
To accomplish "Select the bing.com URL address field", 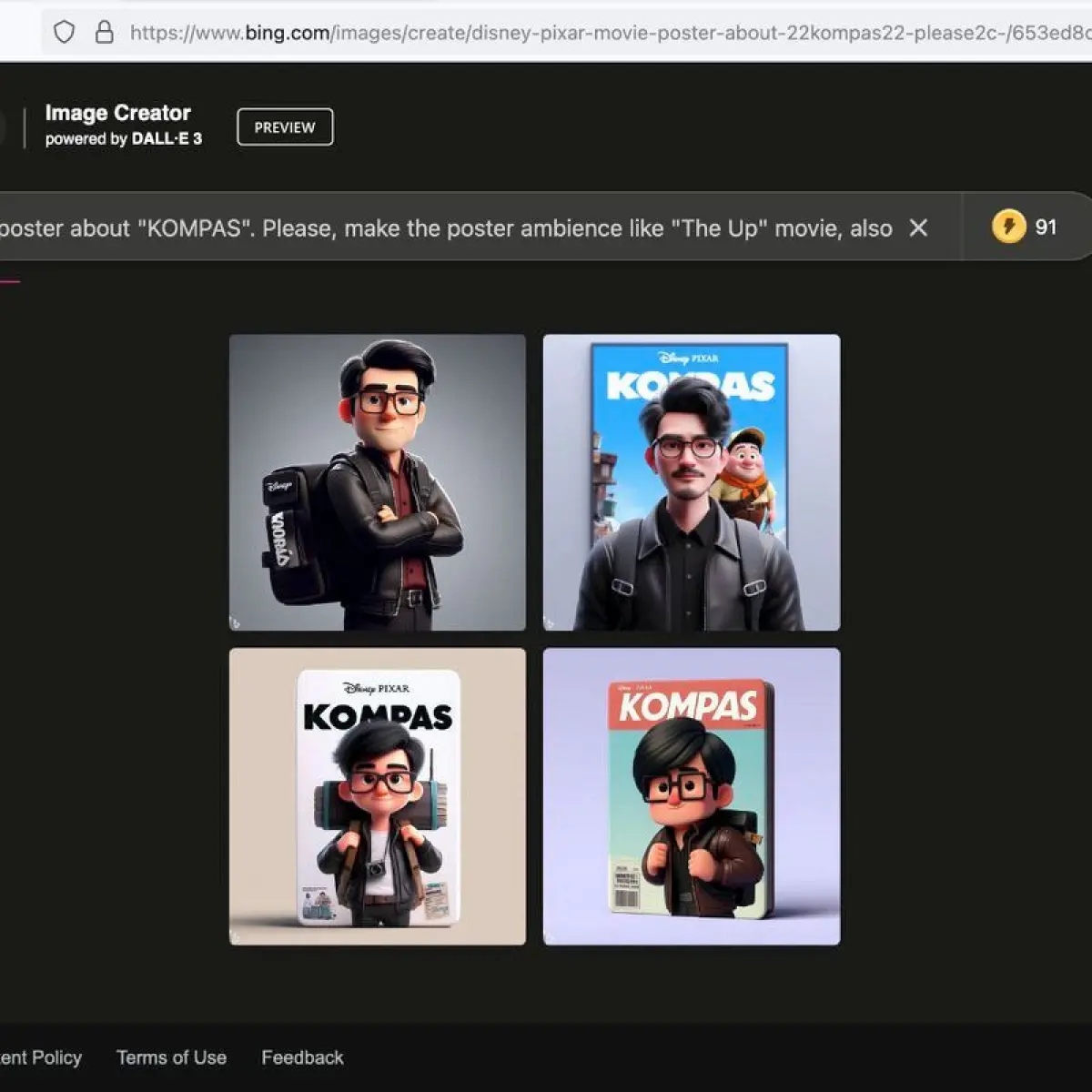I will pos(566,33).
